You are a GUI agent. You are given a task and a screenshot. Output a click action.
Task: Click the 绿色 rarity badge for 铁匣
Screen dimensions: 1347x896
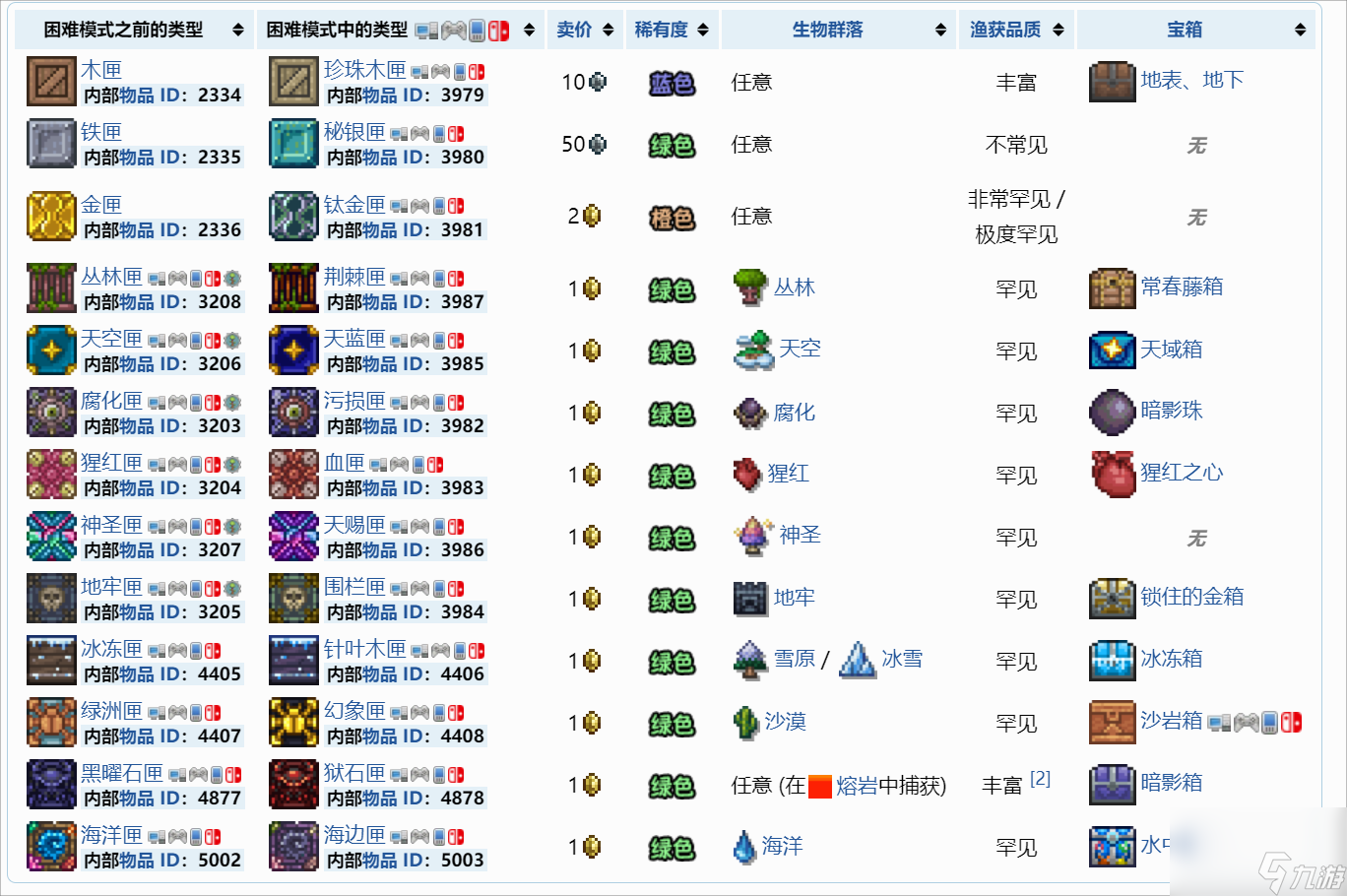pos(672,146)
